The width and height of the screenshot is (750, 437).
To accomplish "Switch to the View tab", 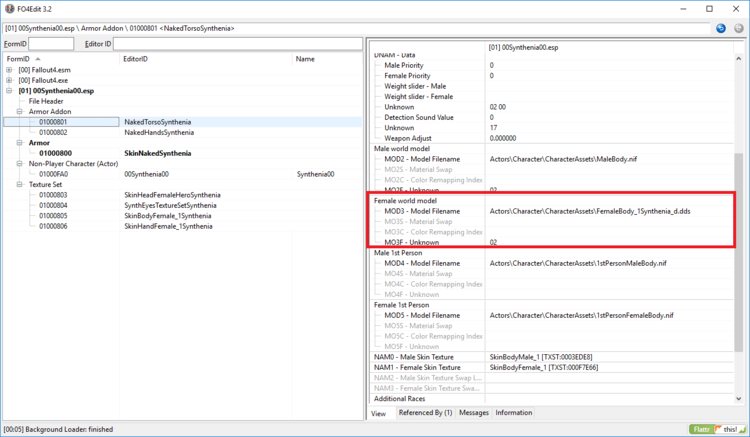I will (x=378, y=413).
